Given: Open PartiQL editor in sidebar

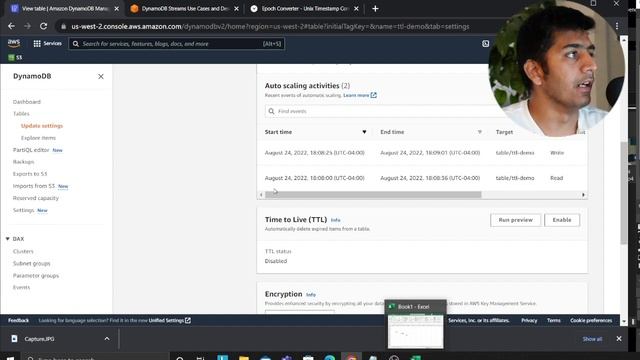Looking at the screenshot, I should [x=31, y=150].
